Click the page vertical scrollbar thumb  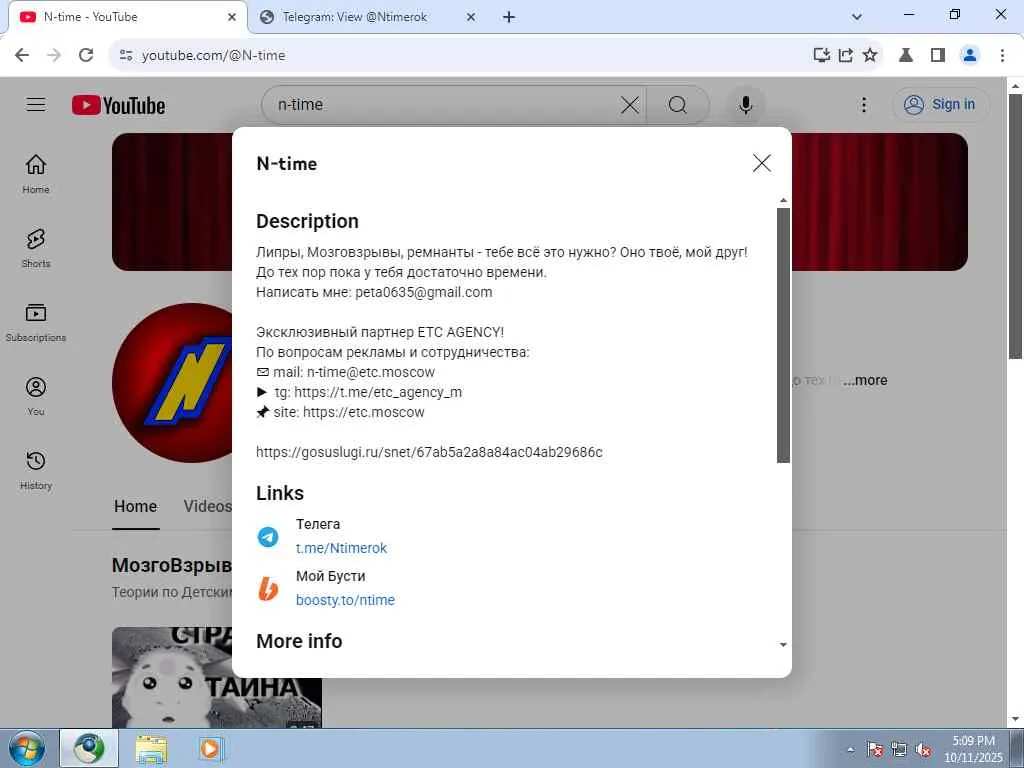tap(1015, 226)
